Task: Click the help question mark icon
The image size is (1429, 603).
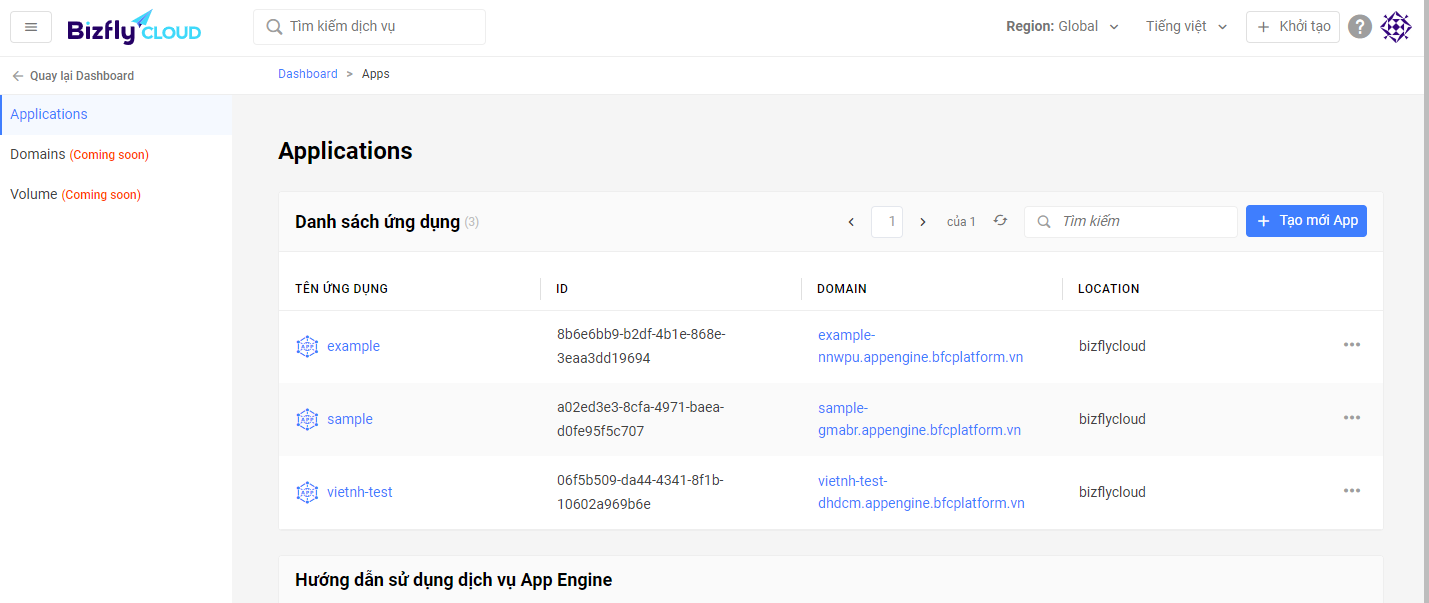Action: click(x=1359, y=27)
